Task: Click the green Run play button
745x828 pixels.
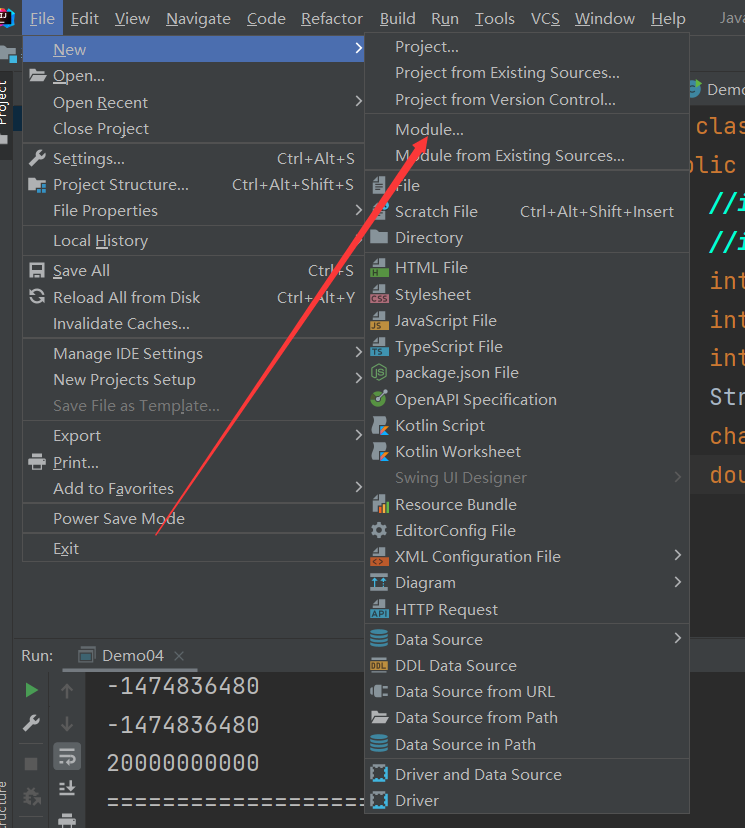Action: tap(32, 690)
